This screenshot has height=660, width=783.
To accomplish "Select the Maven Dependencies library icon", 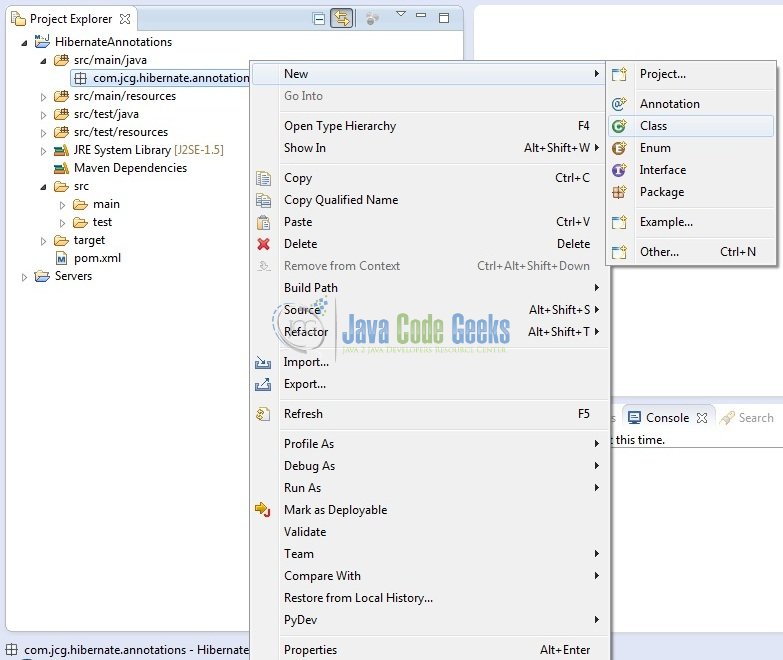I will [x=61, y=168].
